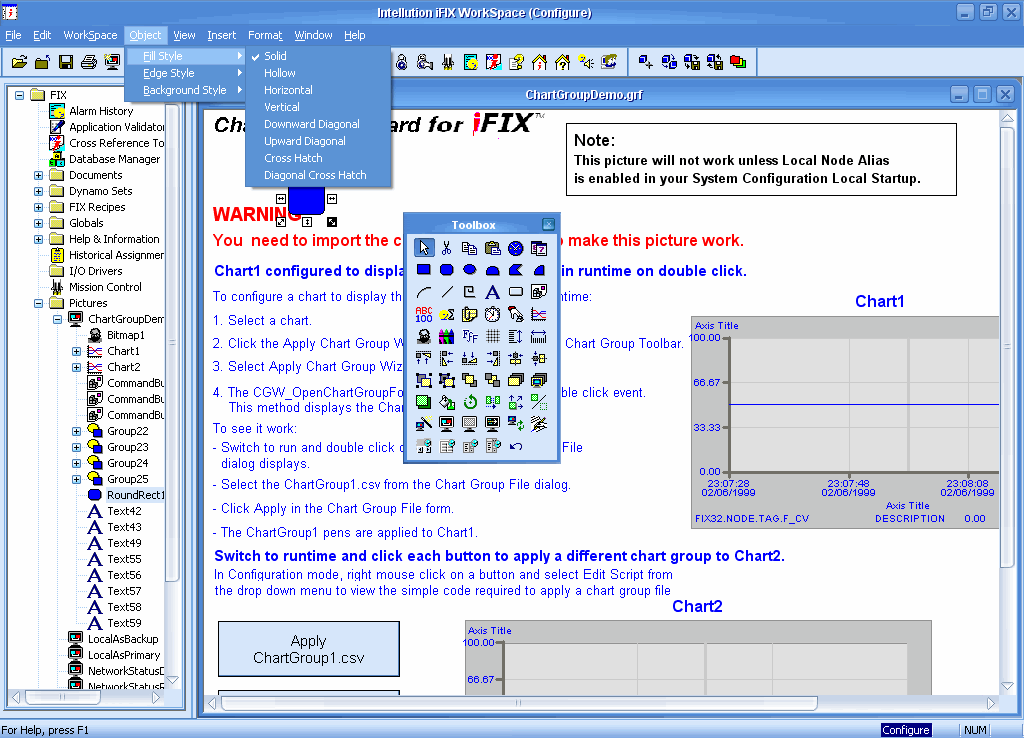Click the Print toolbar icon
This screenshot has width=1024, height=738.
pos(89,62)
